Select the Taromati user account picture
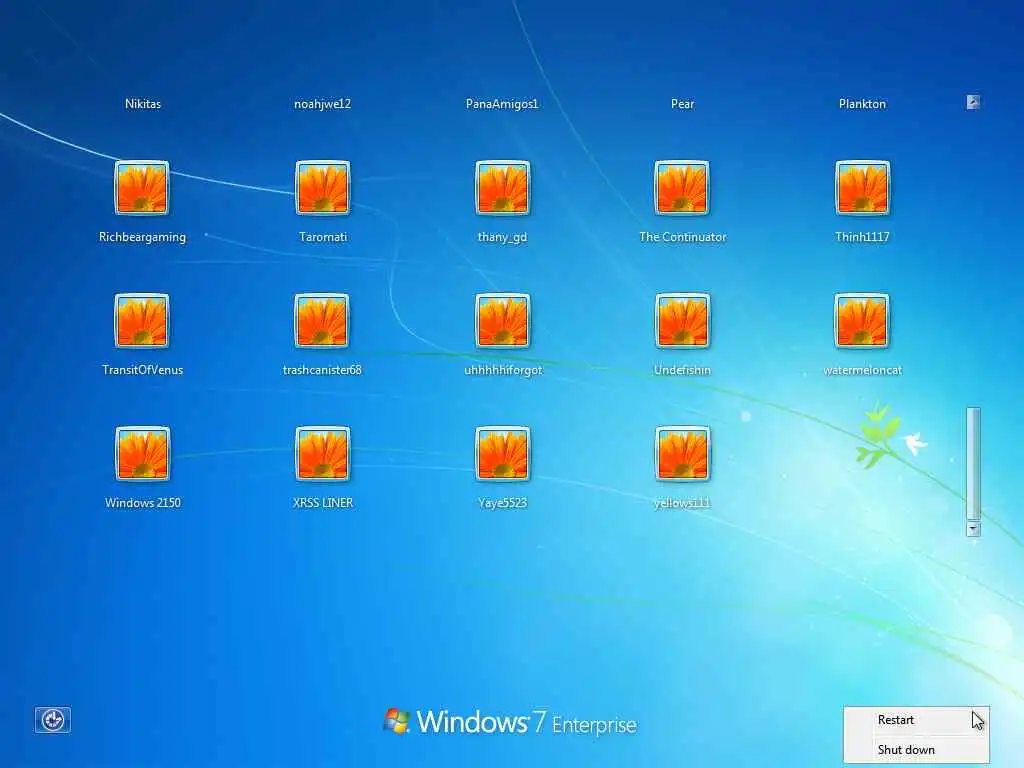Screen dimensions: 1024x768 click(323, 188)
